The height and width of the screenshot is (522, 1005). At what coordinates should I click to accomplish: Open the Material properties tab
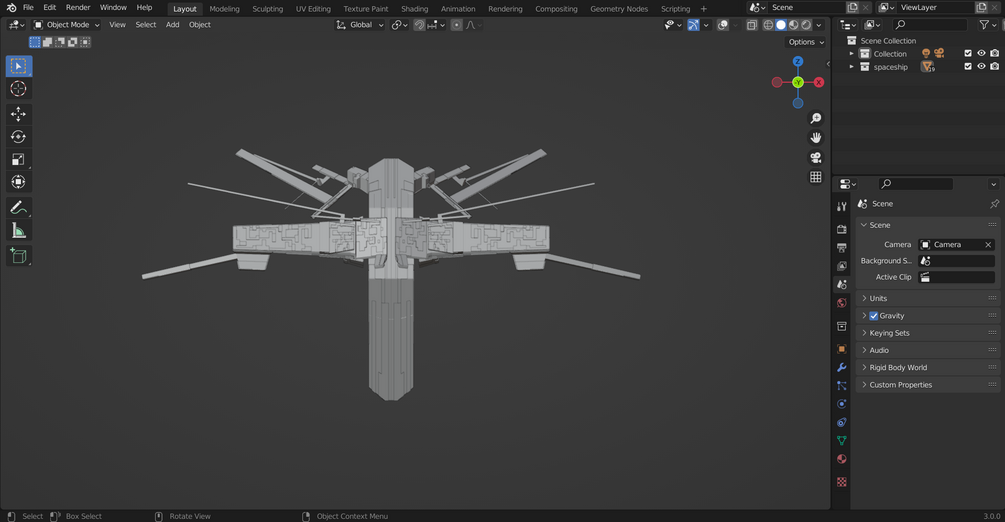coord(842,459)
